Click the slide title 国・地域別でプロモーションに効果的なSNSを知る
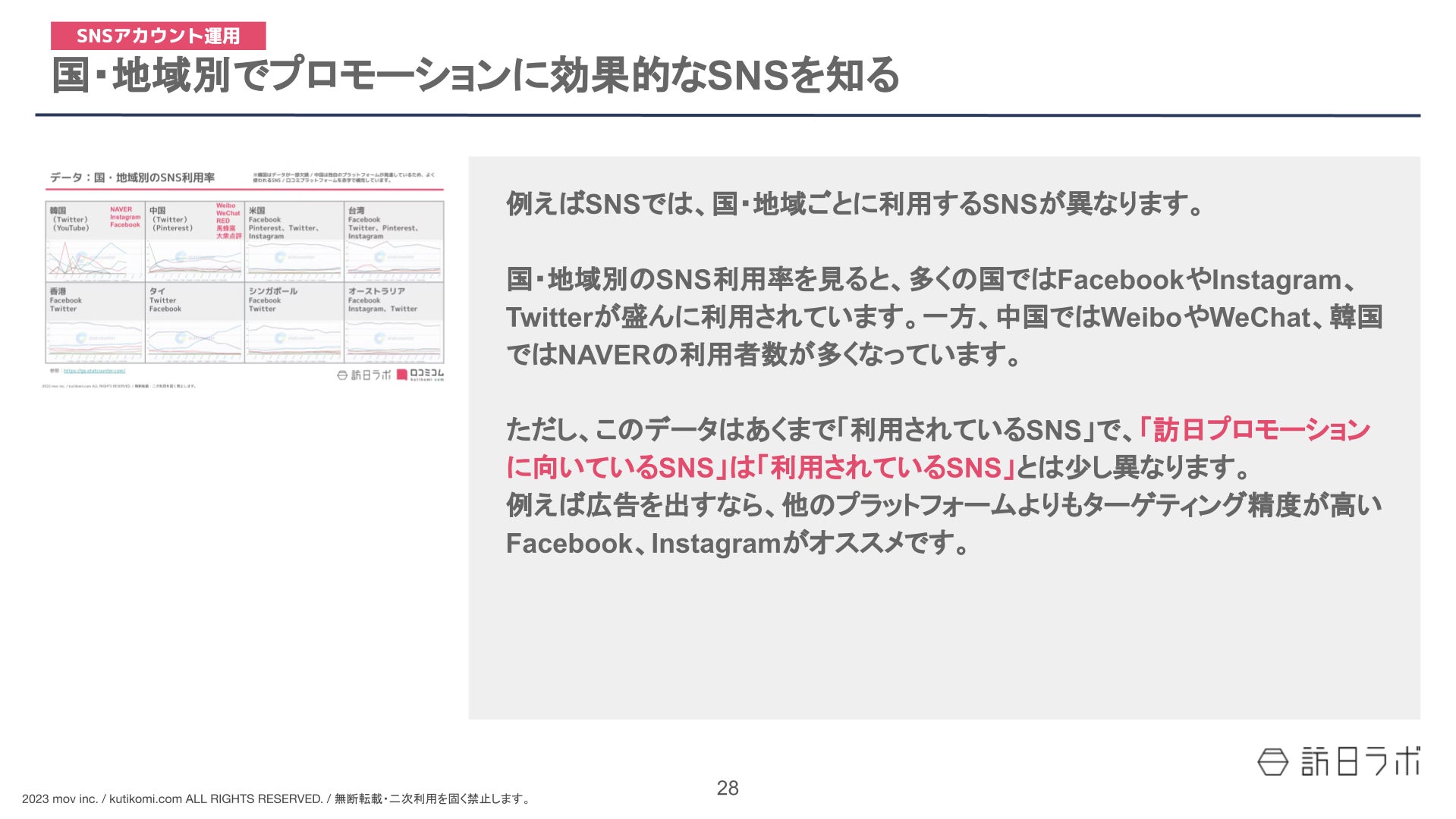Viewport: 1456px width, 819px height. tap(476, 76)
